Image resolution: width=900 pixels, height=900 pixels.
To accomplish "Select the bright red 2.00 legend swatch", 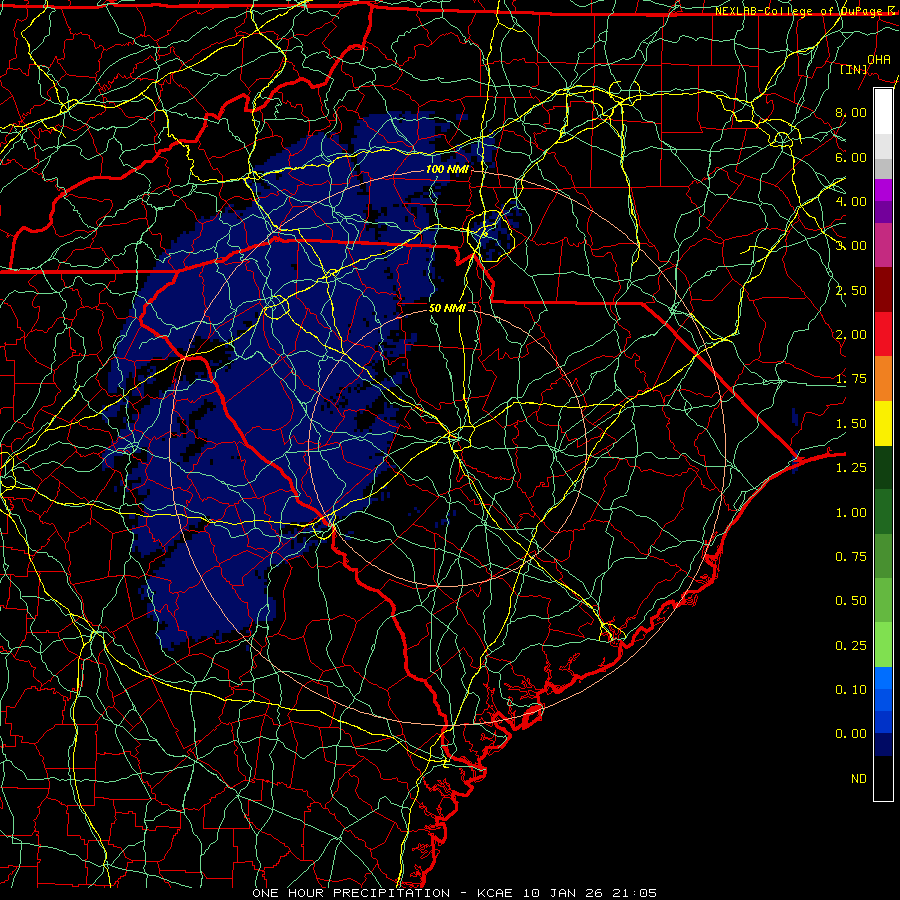I will 883,334.
